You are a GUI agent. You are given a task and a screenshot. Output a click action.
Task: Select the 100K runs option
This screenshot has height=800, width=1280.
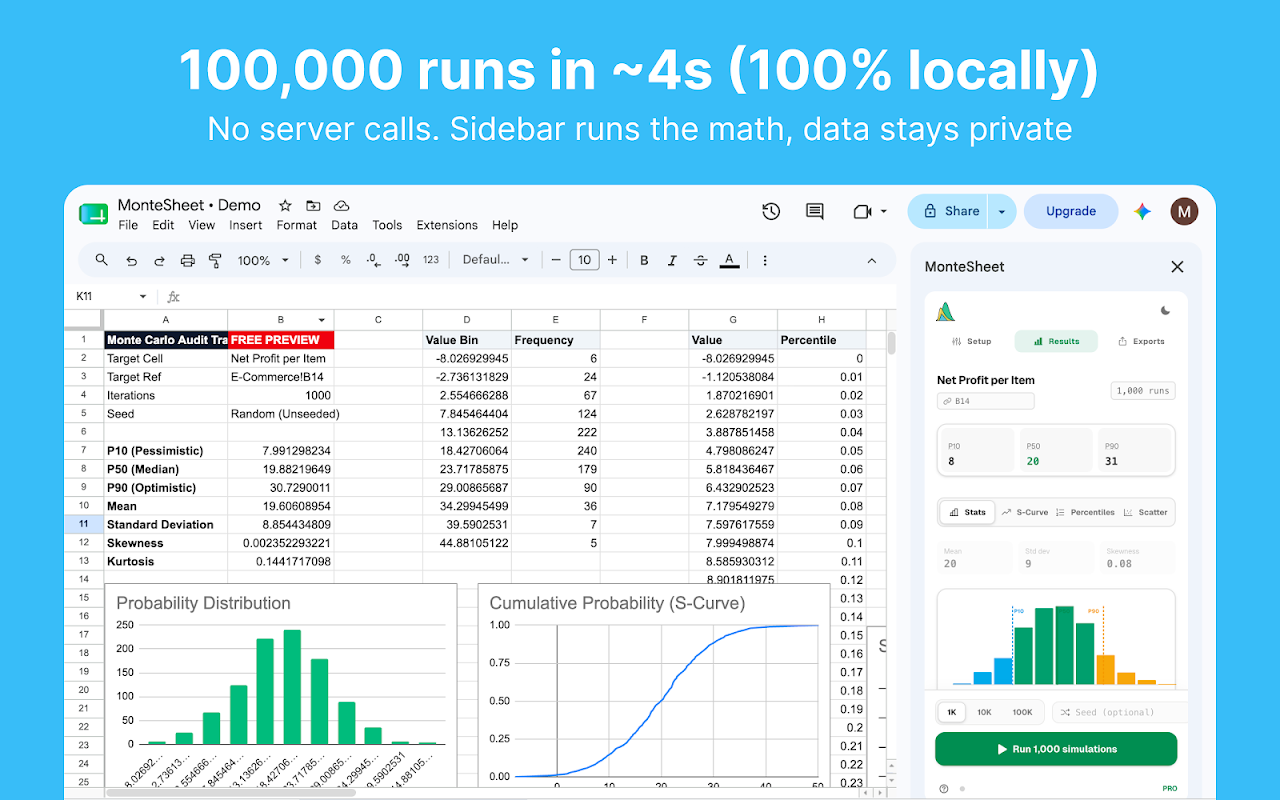[x=1022, y=712]
